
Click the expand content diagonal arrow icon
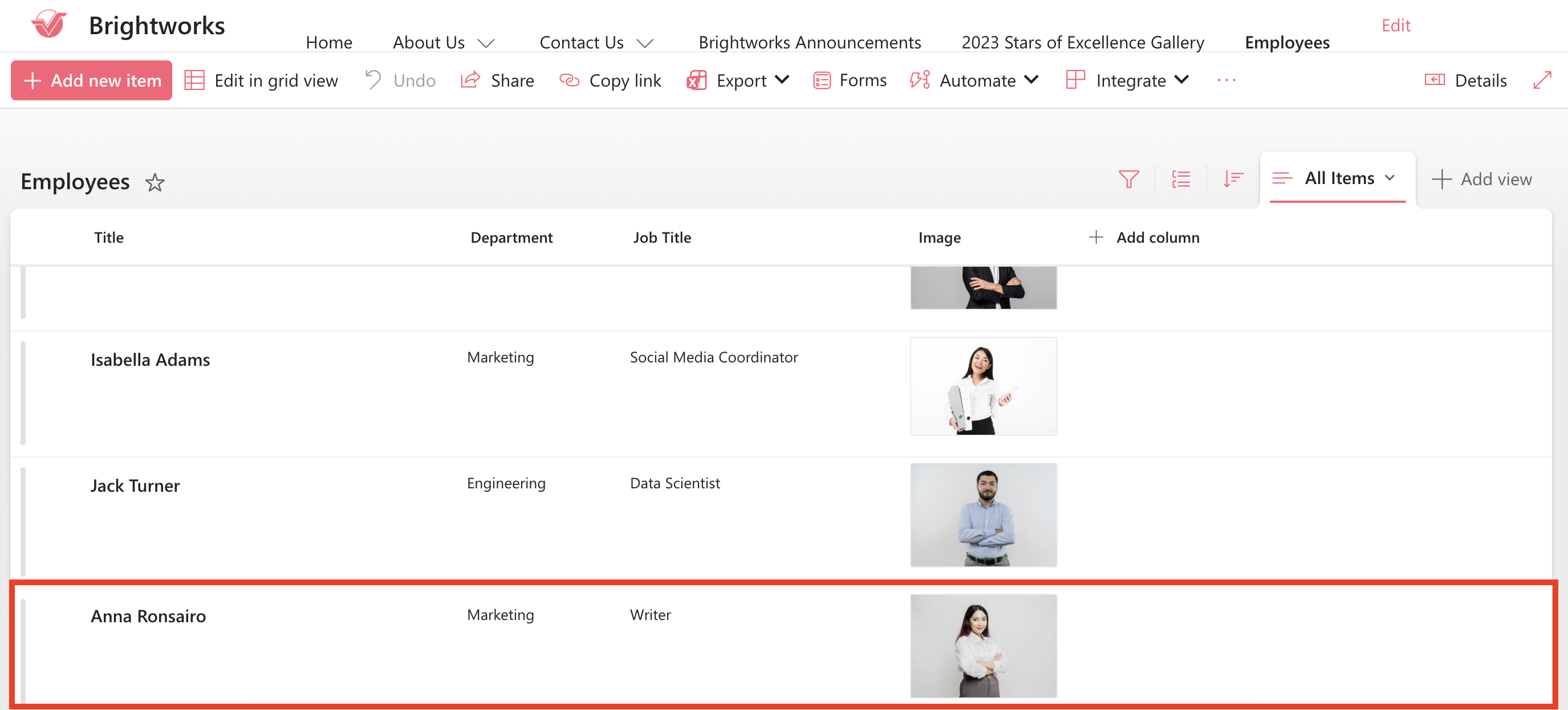1542,80
